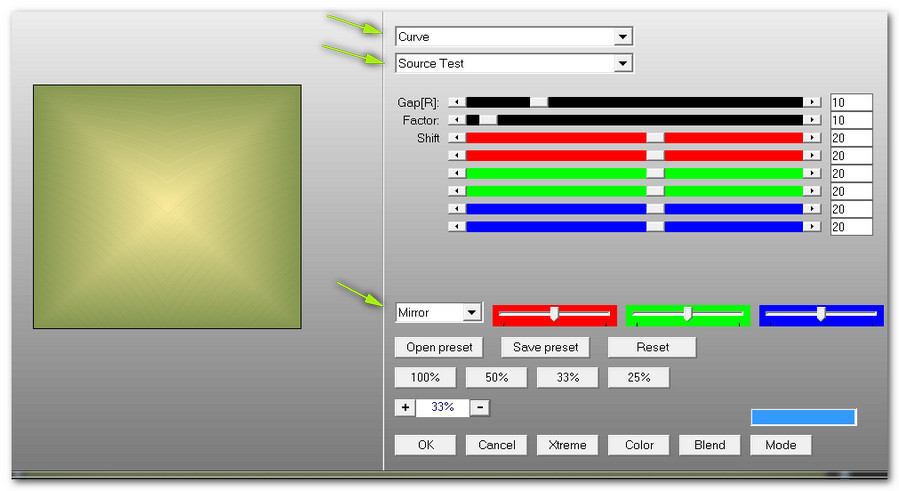Click the red channel slider handle
This screenshot has width=899, height=491.
click(x=553, y=314)
